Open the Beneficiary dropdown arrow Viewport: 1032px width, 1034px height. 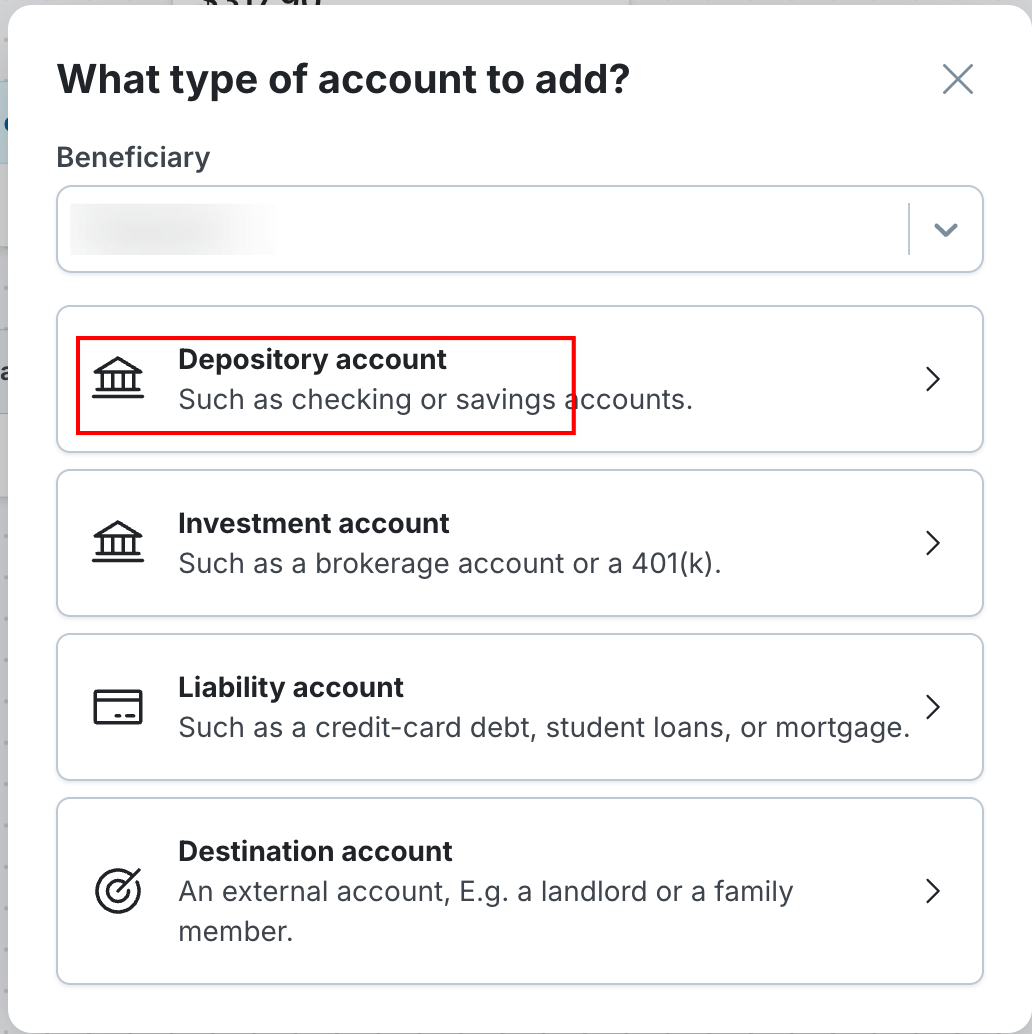[945, 230]
